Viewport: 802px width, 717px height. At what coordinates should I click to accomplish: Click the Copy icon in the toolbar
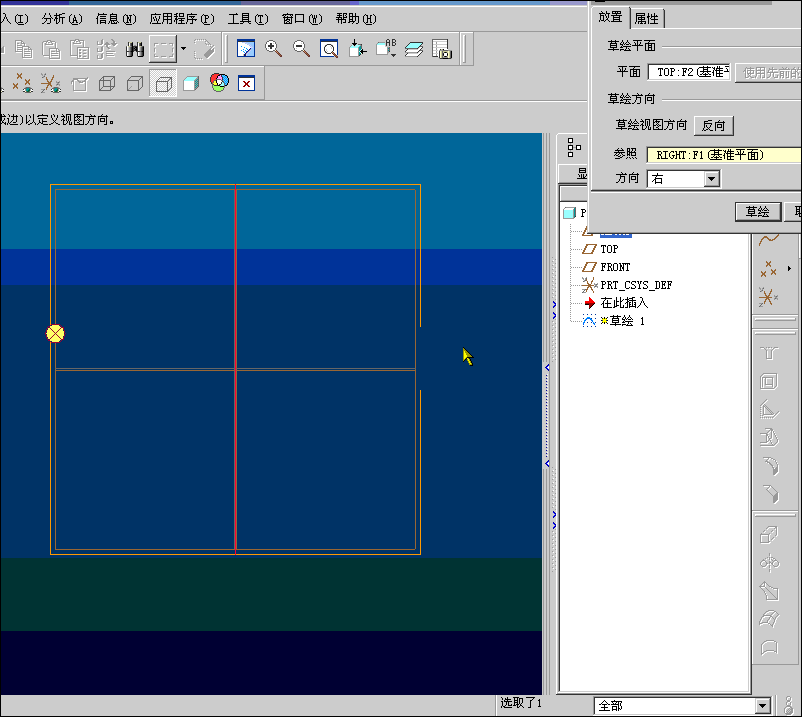coord(24,49)
